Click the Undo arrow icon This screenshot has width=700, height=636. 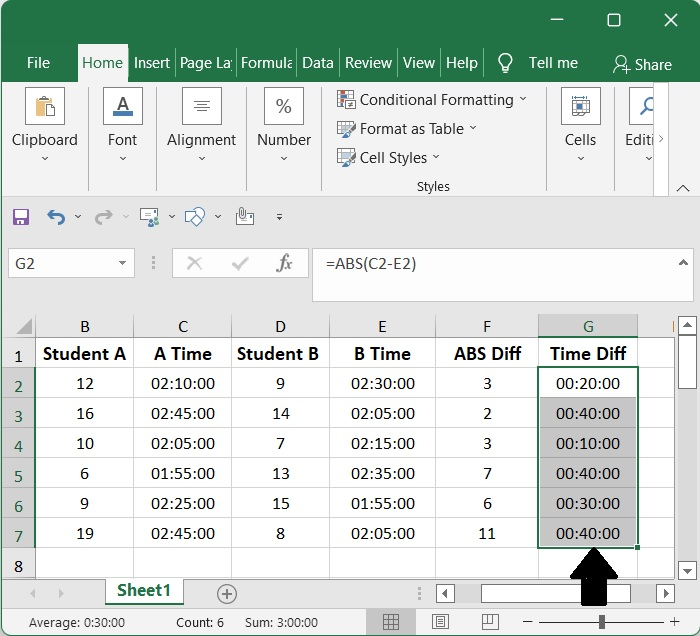[56, 217]
